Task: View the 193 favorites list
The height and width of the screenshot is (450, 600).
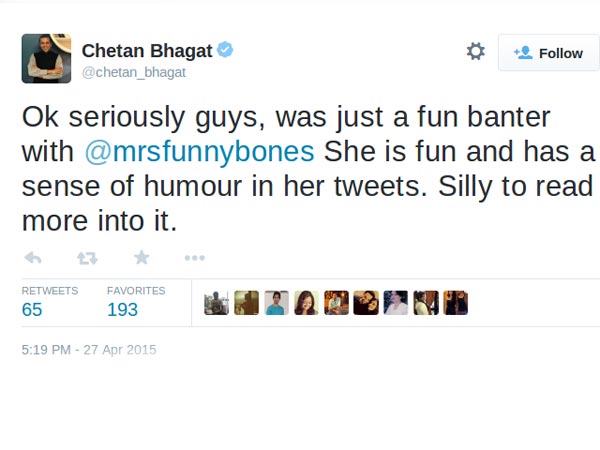Action: coord(122,309)
